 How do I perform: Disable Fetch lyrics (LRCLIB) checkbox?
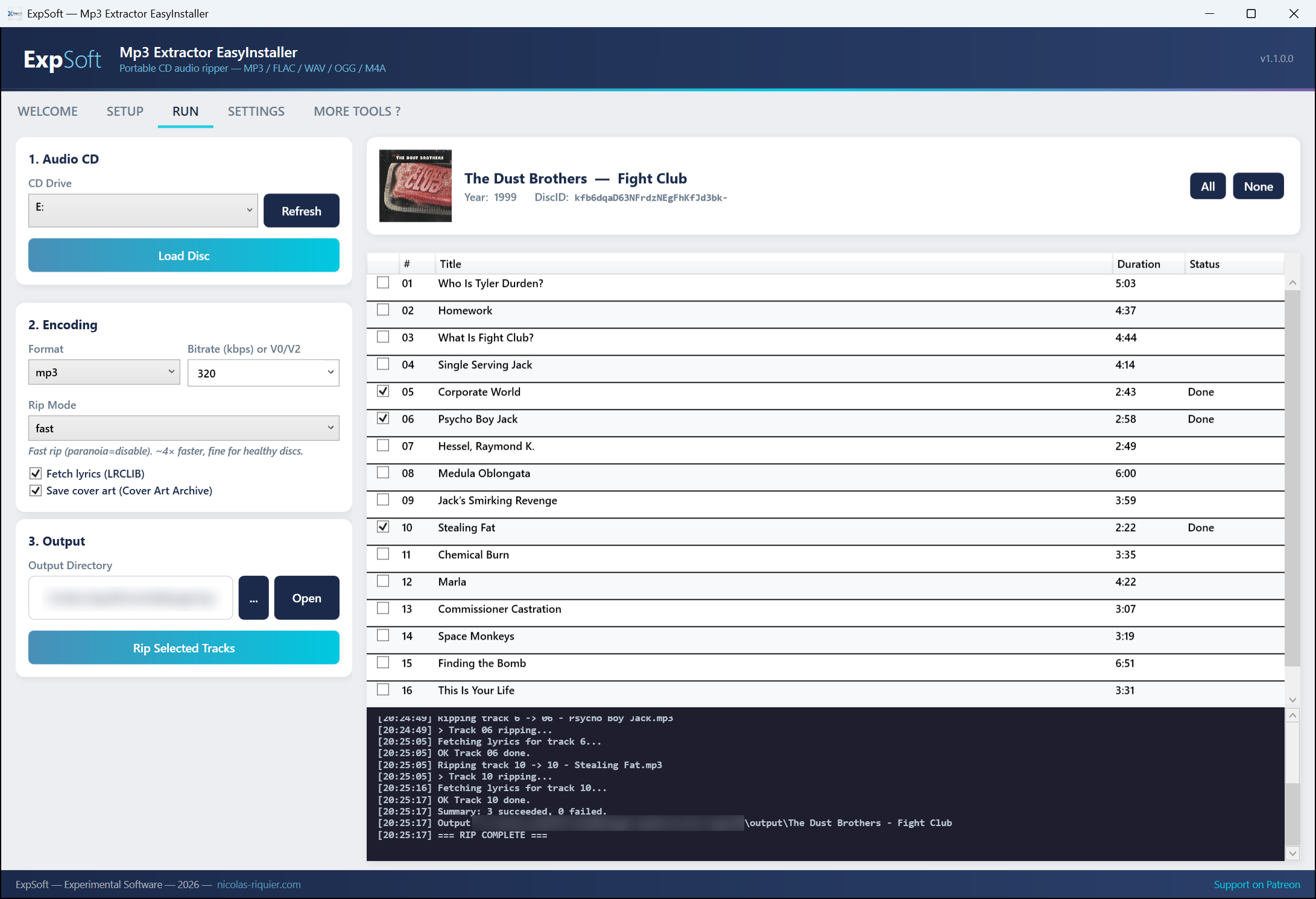pos(36,473)
